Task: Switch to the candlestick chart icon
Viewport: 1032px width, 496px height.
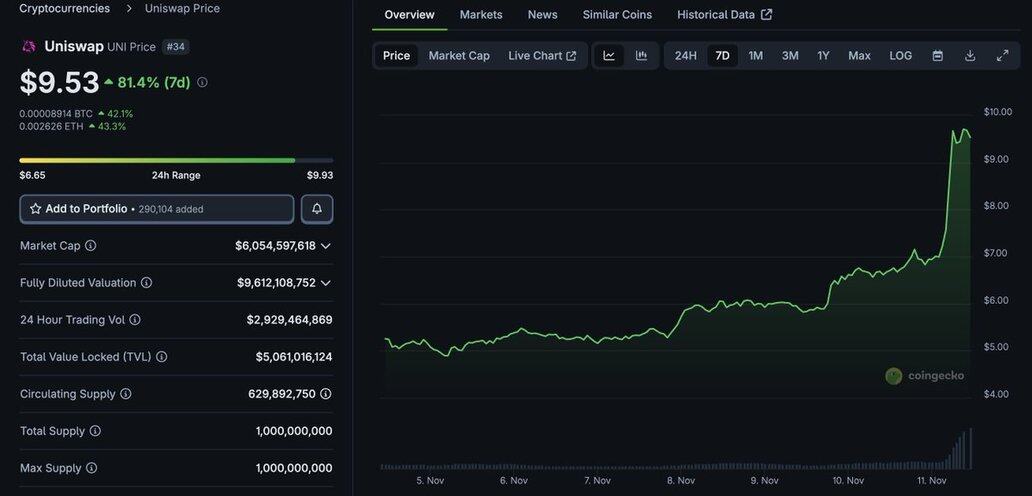Action: tap(641, 56)
